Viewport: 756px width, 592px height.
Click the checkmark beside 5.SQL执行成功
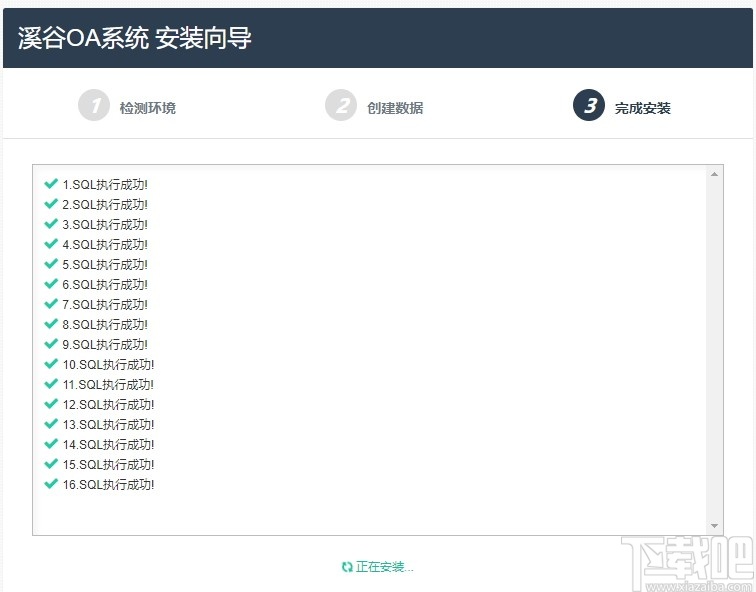pos(51,264)
